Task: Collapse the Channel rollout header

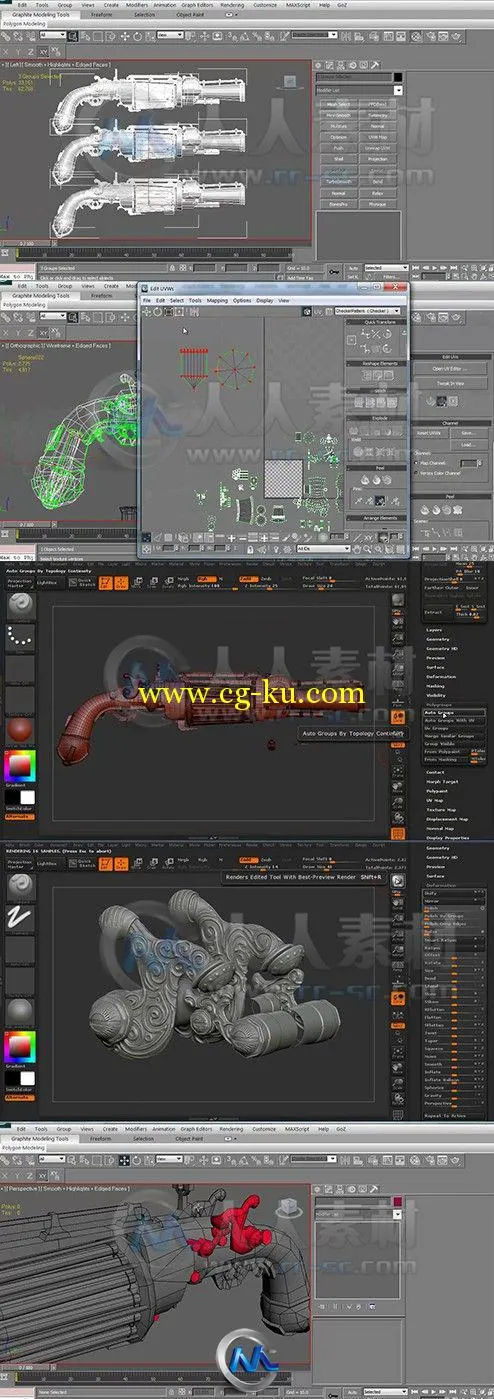Action: [449, 422]
